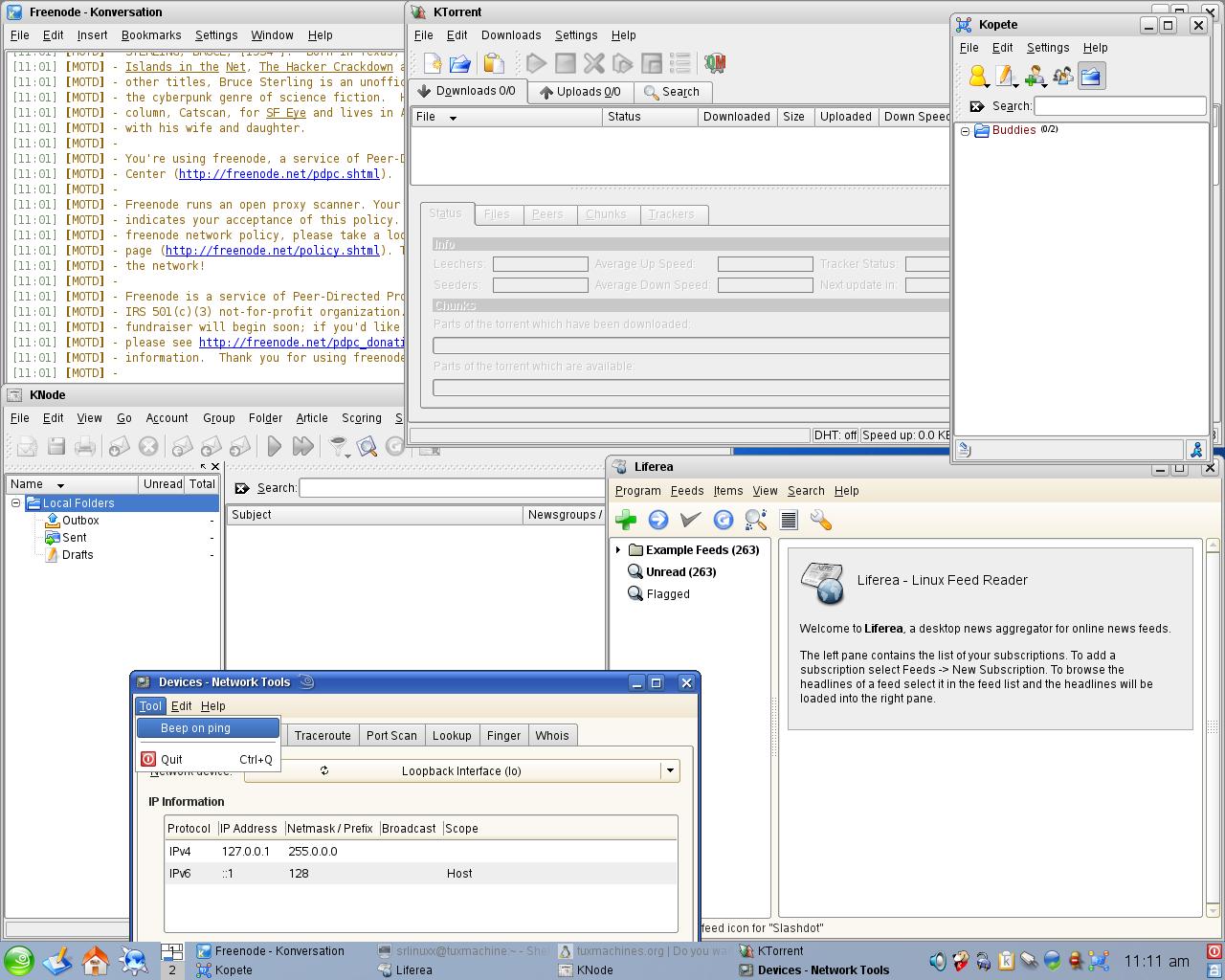Collapse the Buddies group in Kopete
Viewport: 1225px width, 980px height.
965,131
